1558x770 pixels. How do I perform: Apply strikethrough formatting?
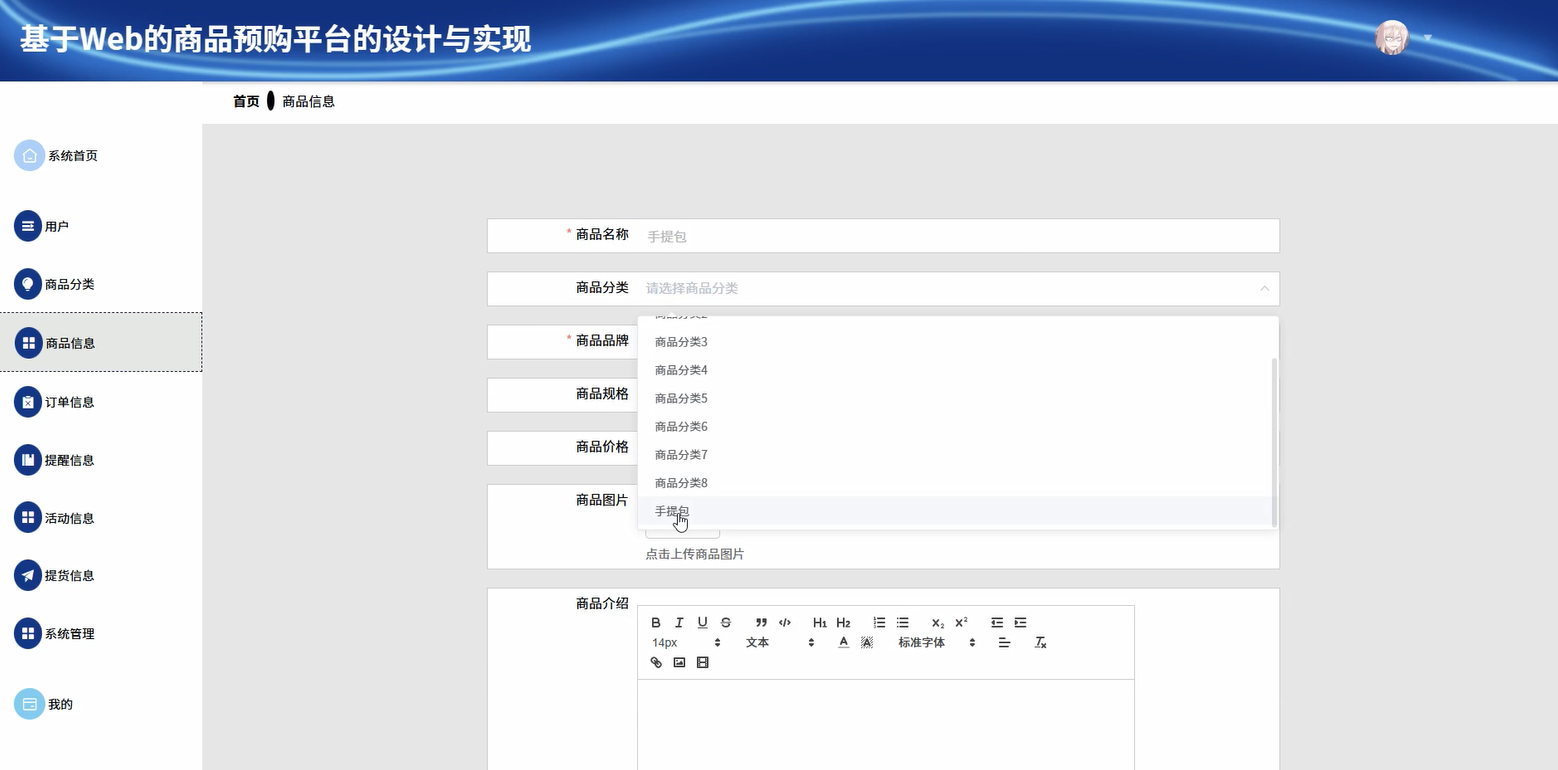click(725, 622)
